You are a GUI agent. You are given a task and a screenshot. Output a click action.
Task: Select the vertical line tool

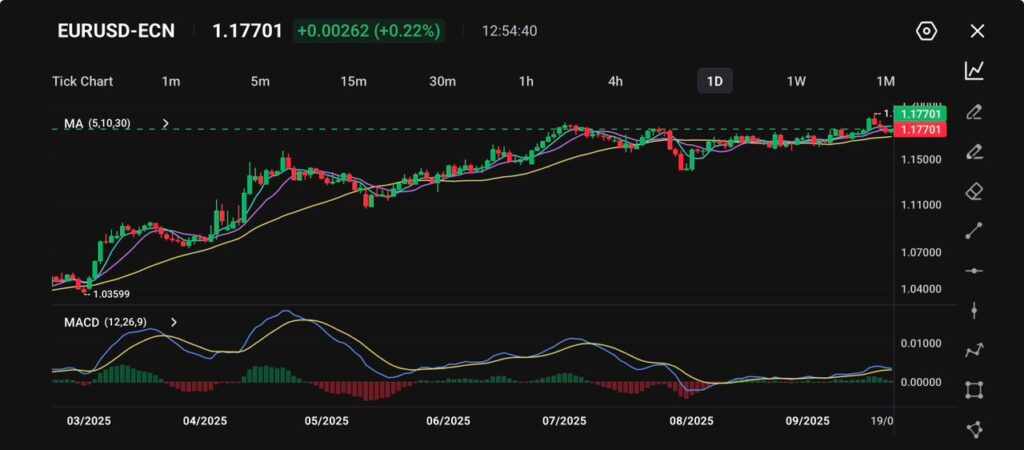pos(974,310)
